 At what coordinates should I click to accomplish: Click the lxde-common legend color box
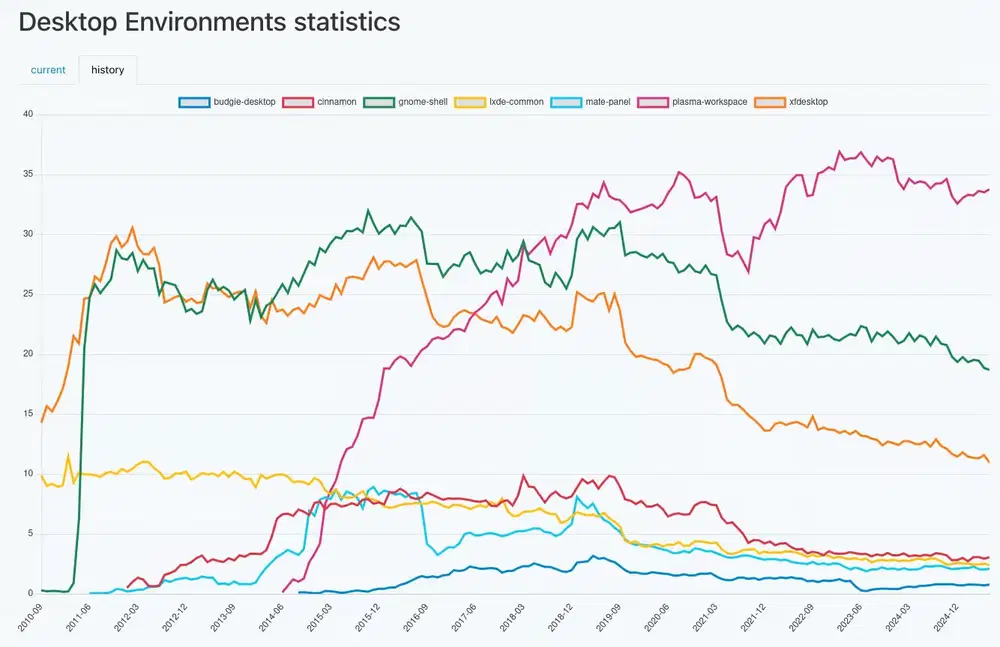470,102
